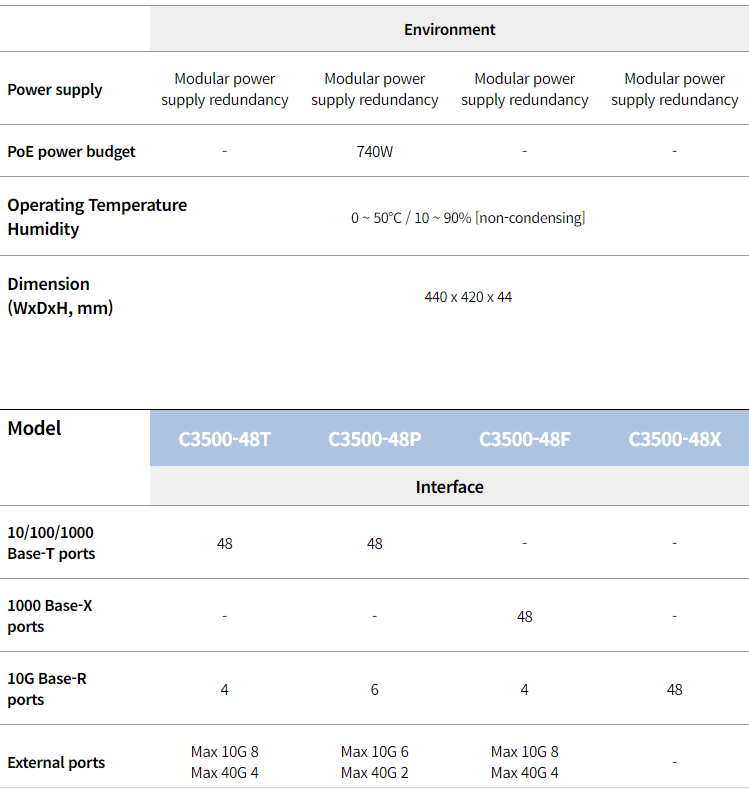749x789 pixels.
Task: Select the Operating Temperature Humidity label
Action: click(x=97, y=217)
